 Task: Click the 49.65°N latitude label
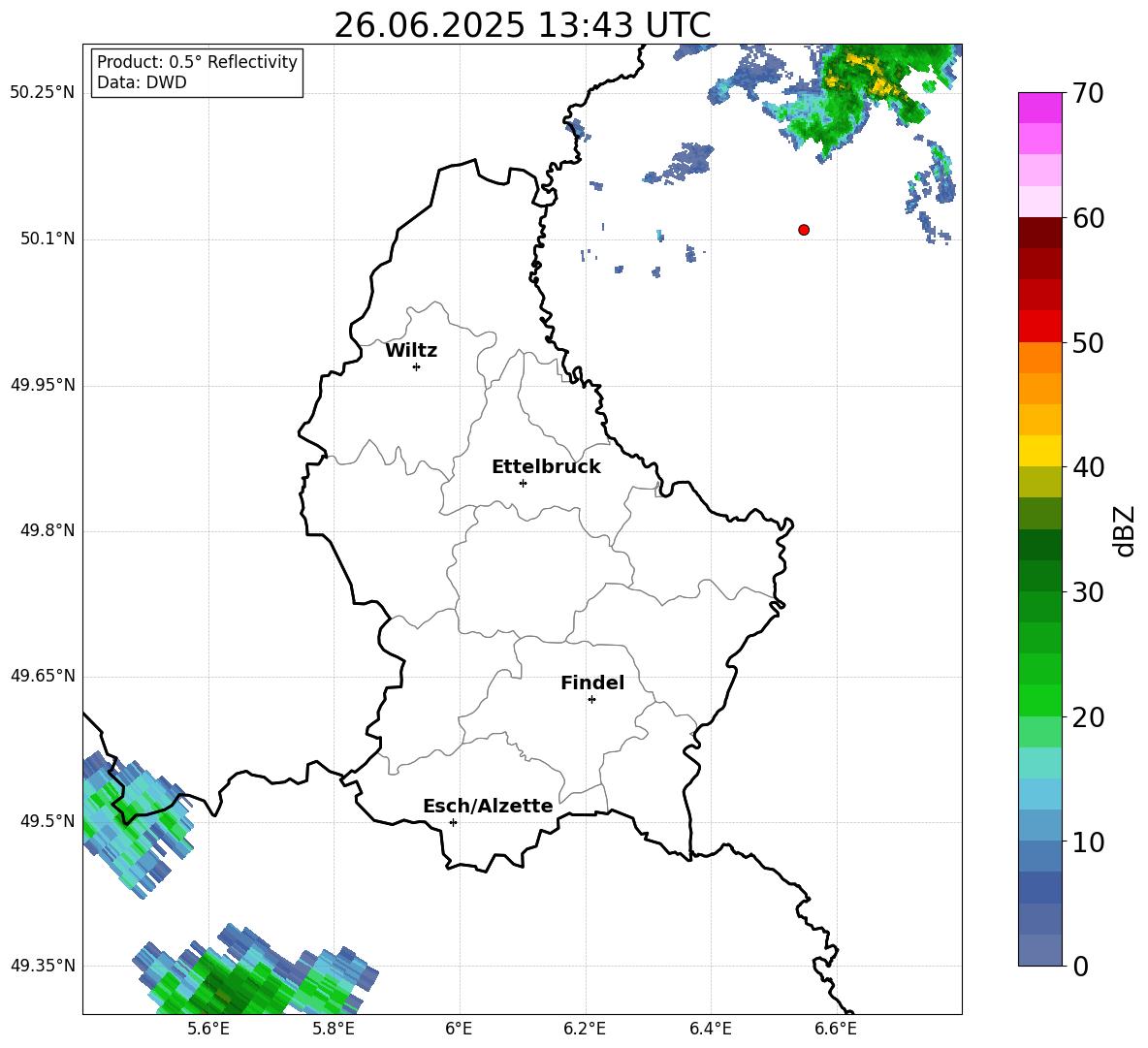coord(43,676)
